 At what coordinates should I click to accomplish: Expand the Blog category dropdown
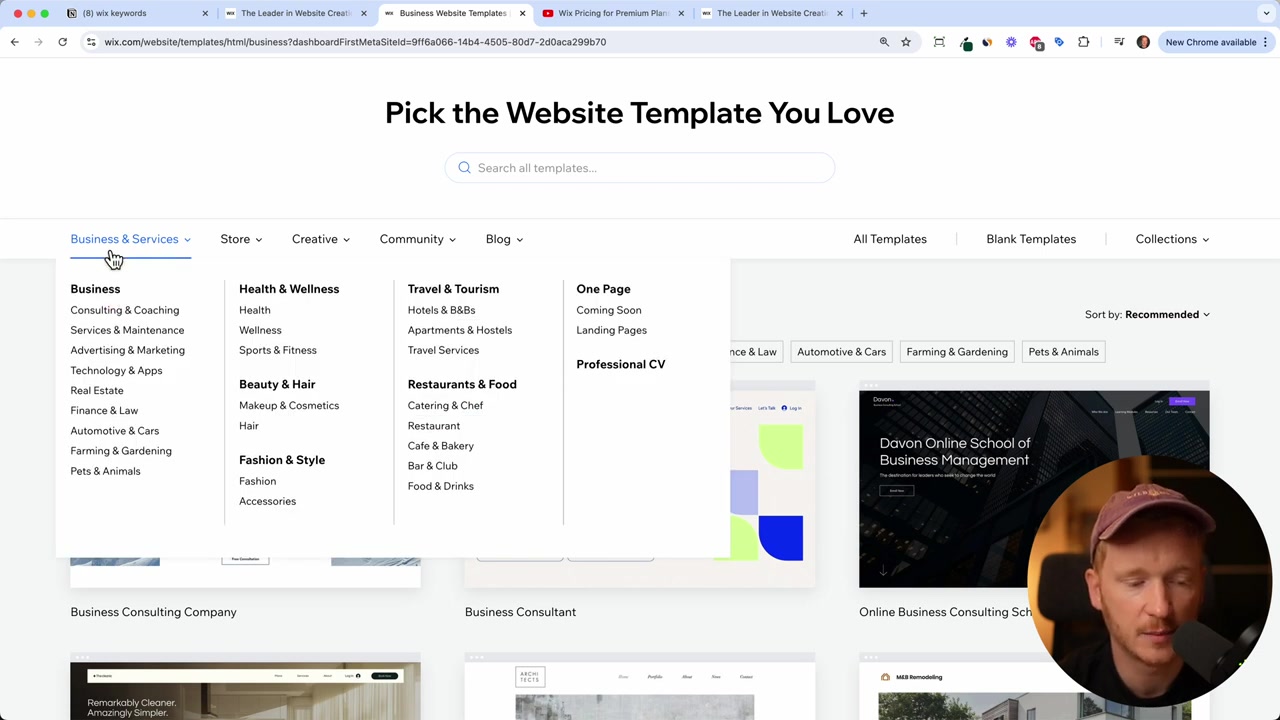[x=504, y=239]
